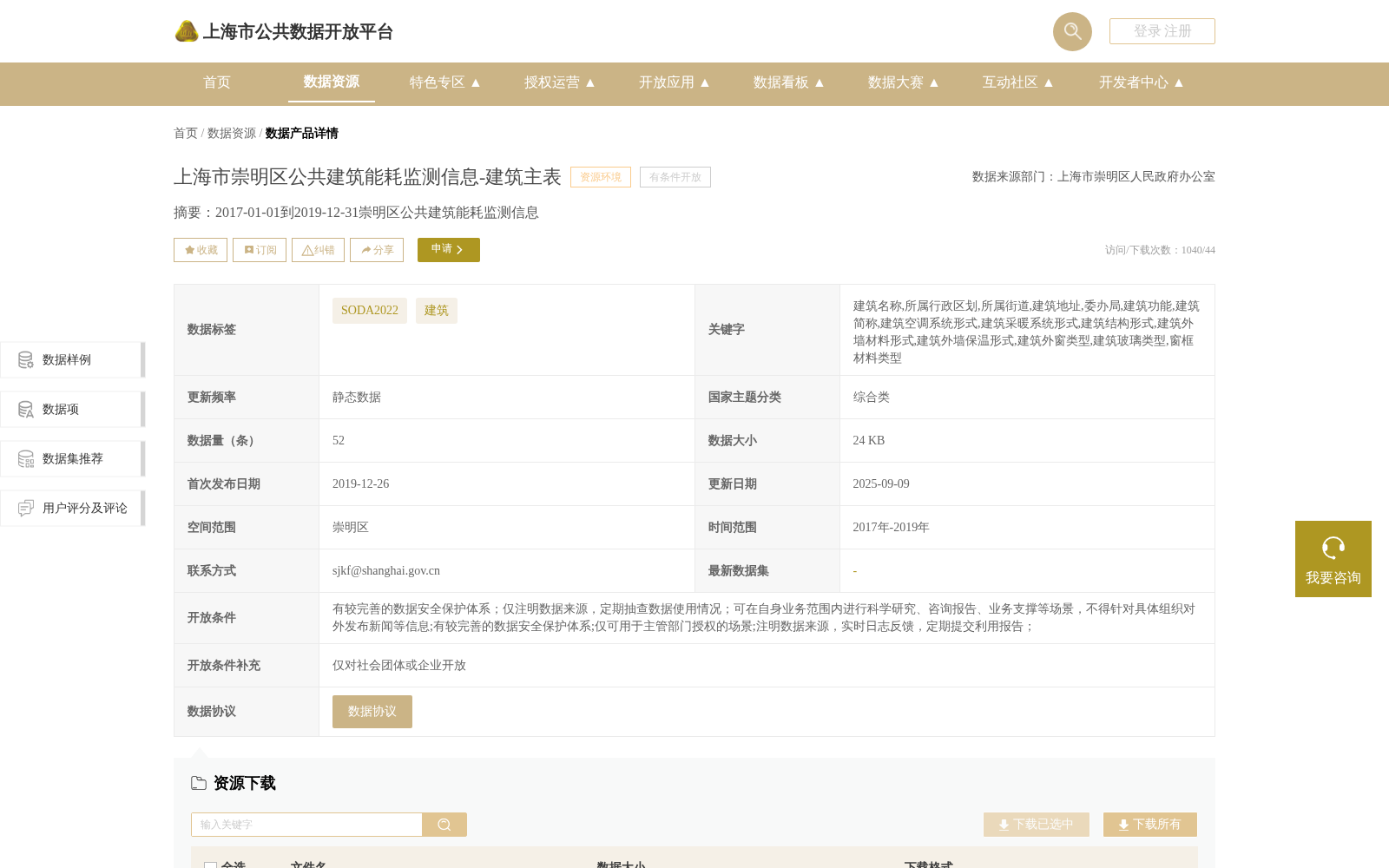Click the 用户评分及评论 sidebar icon
Screen dimensions: 1389x868
coord(26,508)
